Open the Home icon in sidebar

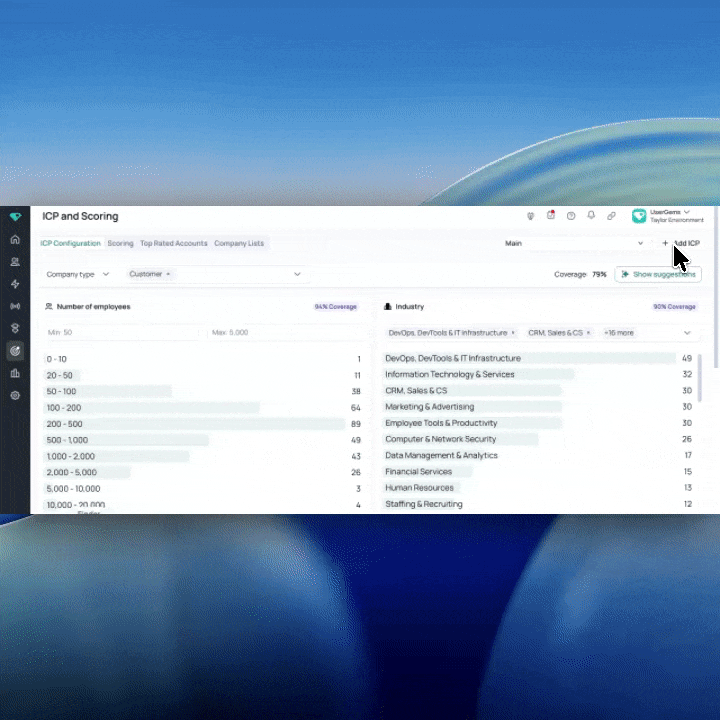(x=15, y=239)
